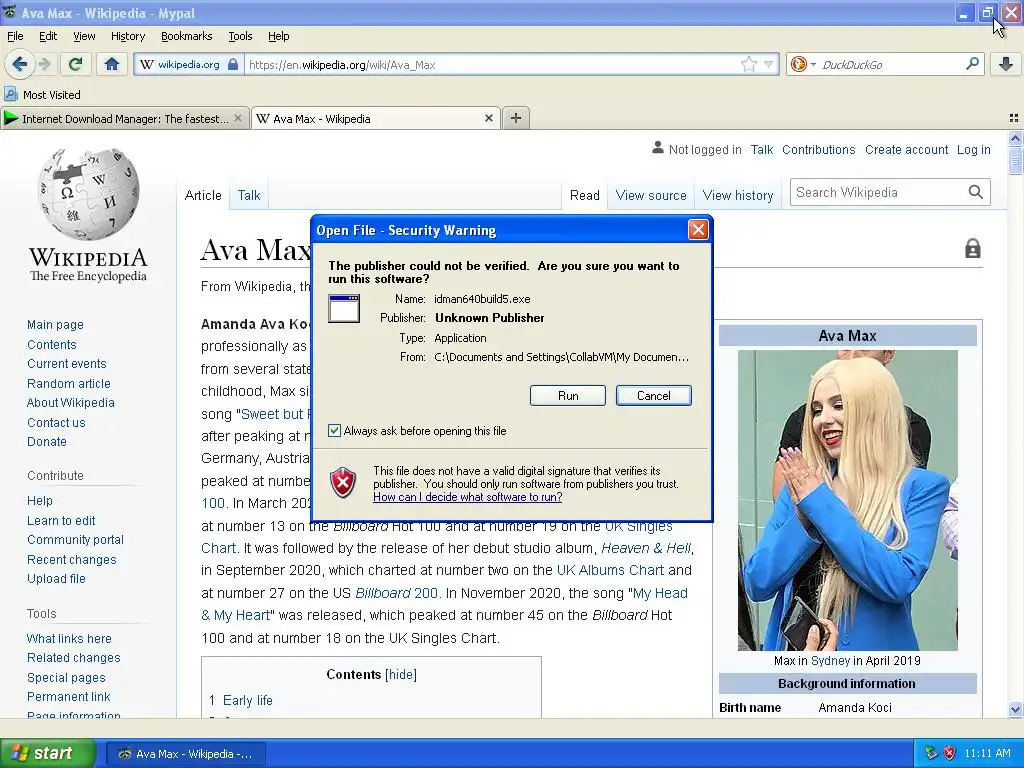Open the Downloads arrow button
Image resolution: width=1024 pixels, height=768 pixels.
1006,64
